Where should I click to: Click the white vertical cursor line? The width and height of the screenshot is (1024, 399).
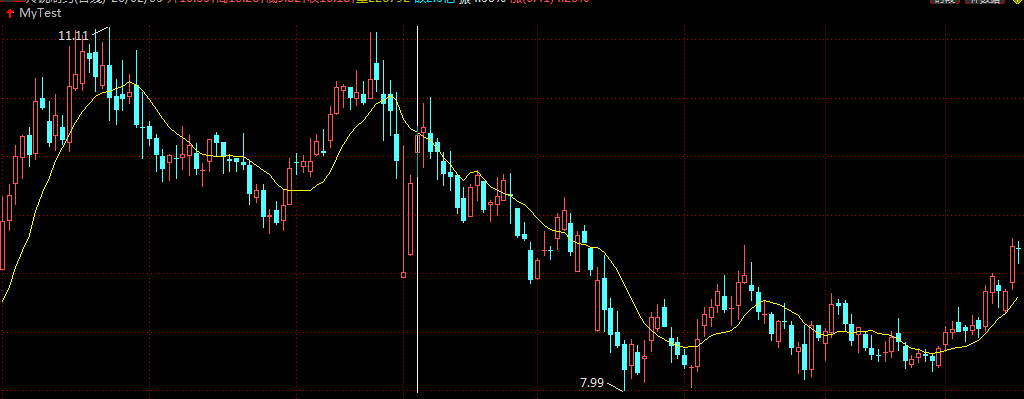pos(417,209)
